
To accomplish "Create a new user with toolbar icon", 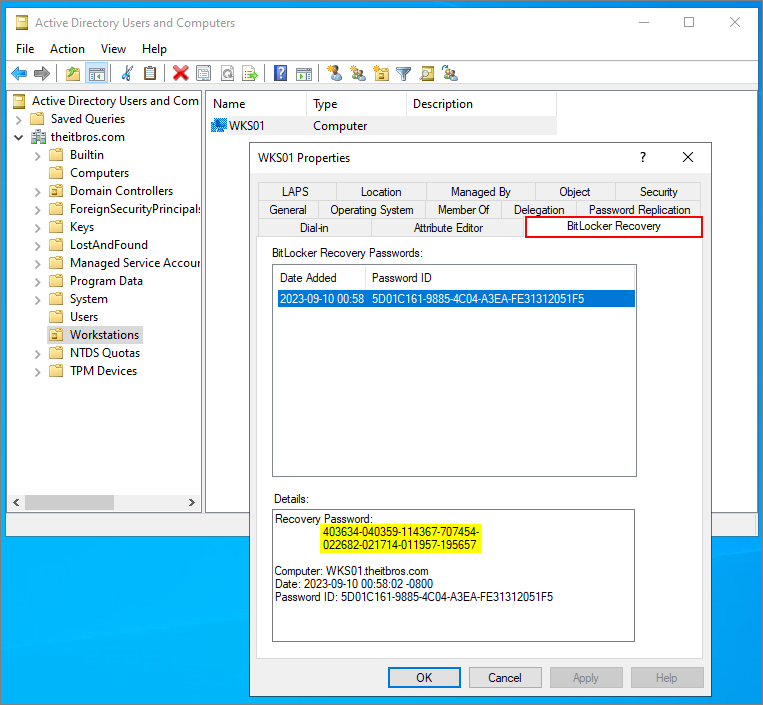I will [x=334, y=73].
